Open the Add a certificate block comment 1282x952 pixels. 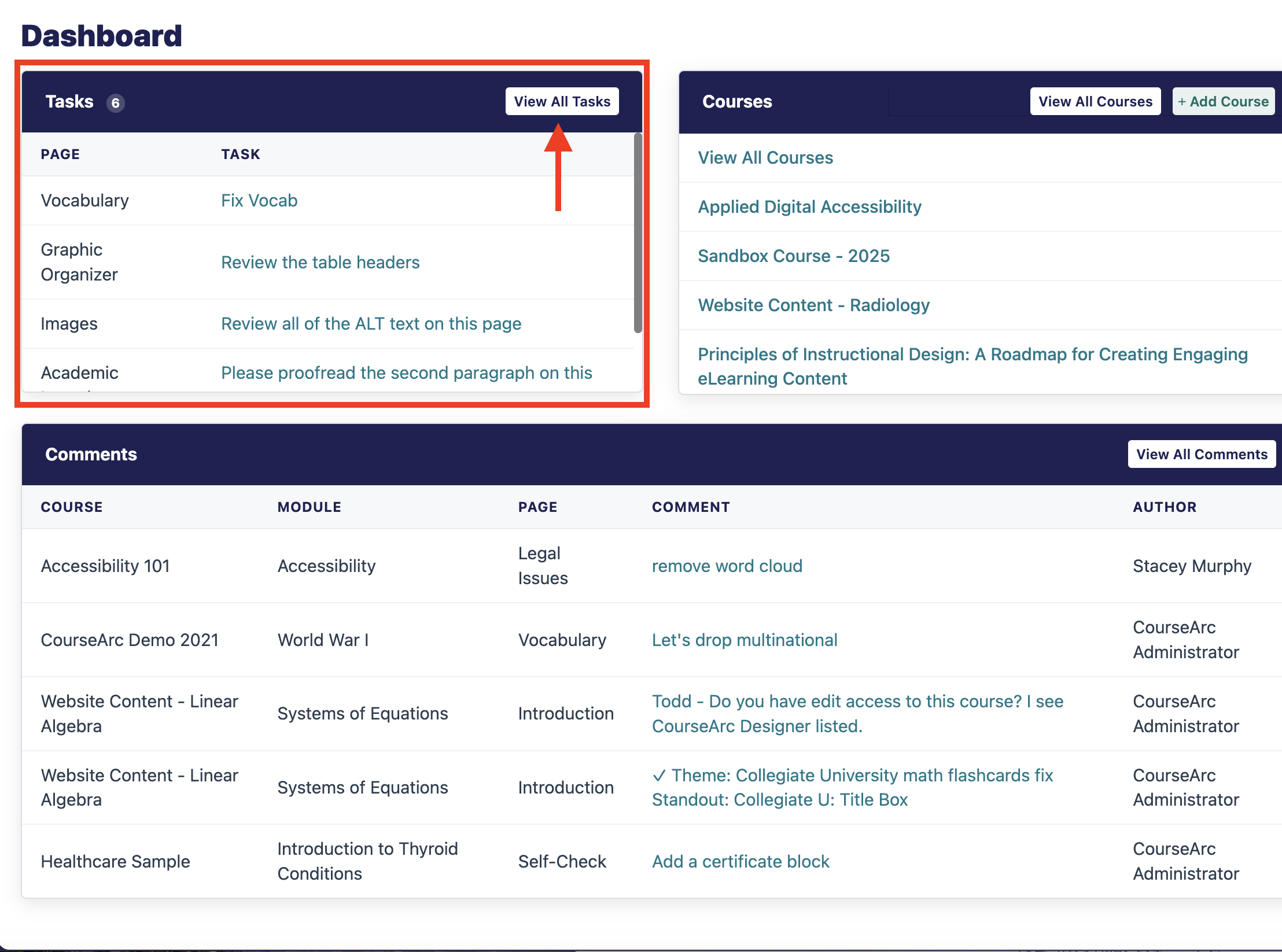tap(741, 861)
